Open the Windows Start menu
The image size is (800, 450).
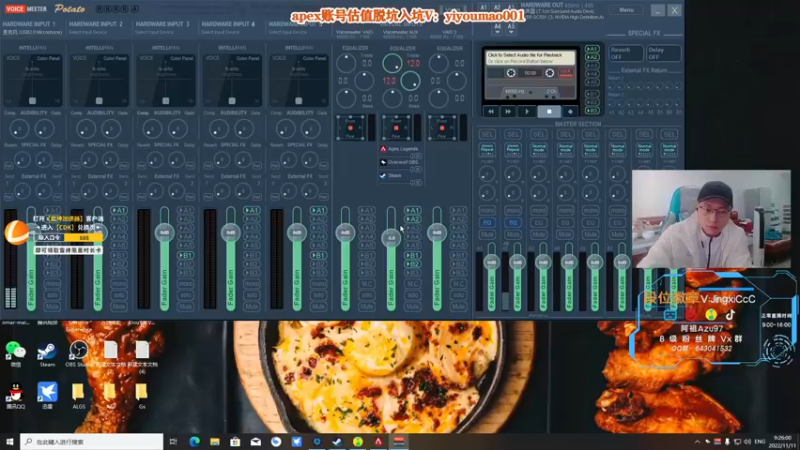[x=10, y=441]
